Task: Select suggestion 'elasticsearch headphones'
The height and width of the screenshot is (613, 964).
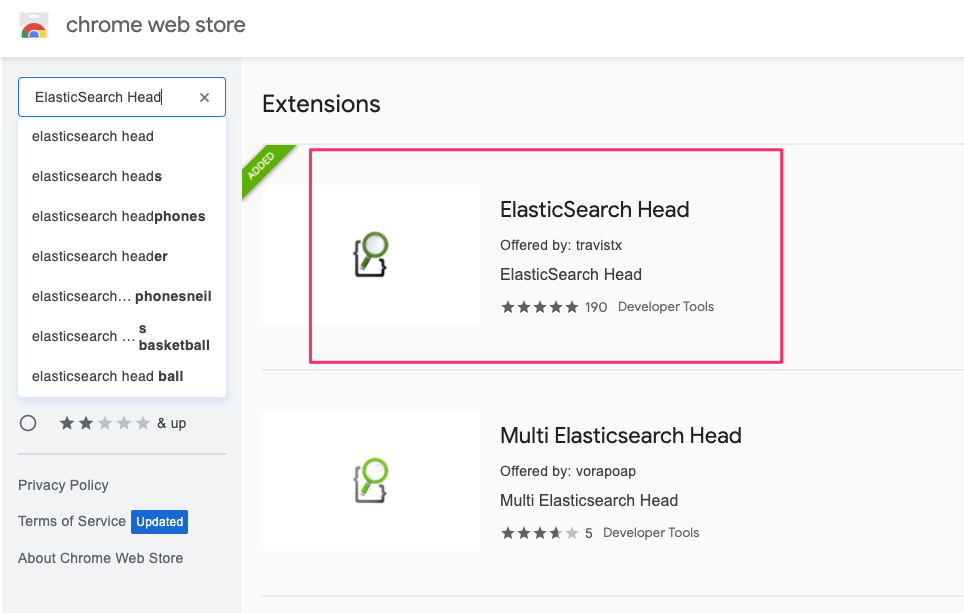Action: pyautogui.click(x=122, y=216)
